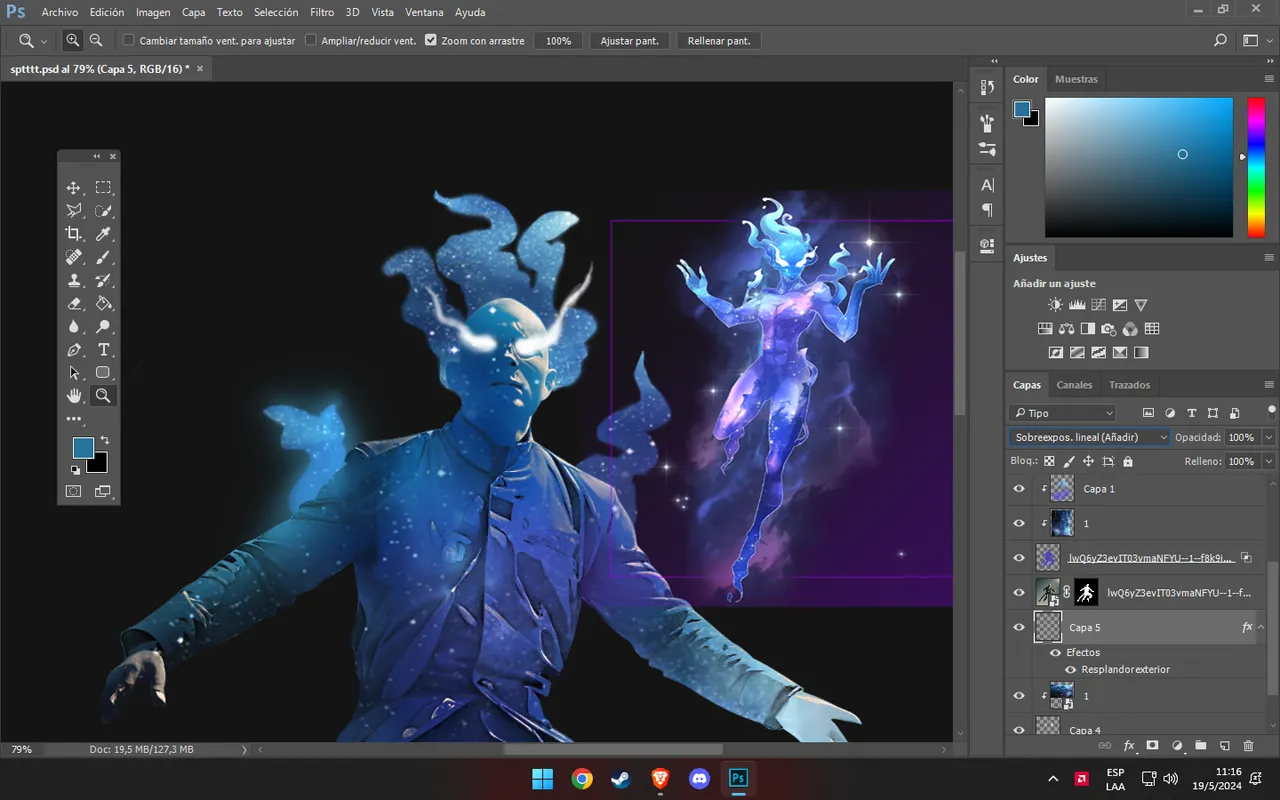Select the Crop tool

74,234
